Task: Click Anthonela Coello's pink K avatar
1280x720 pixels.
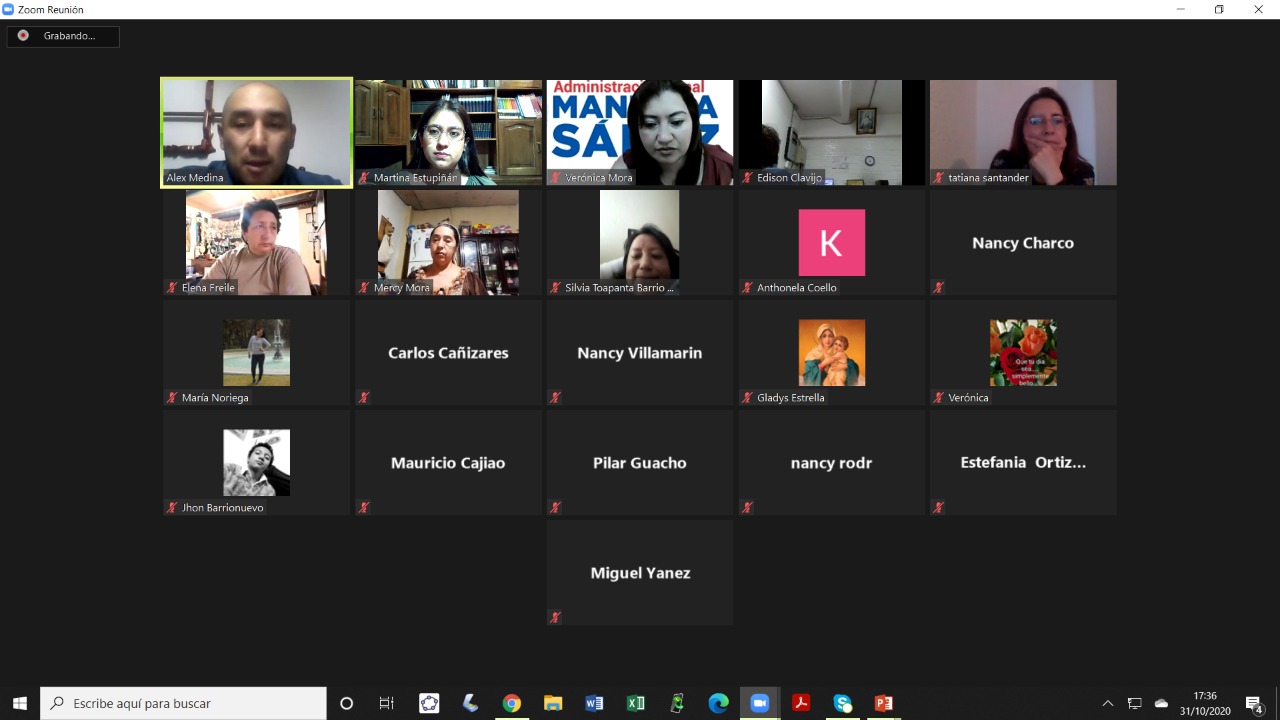Action: [x=831, y=242]
